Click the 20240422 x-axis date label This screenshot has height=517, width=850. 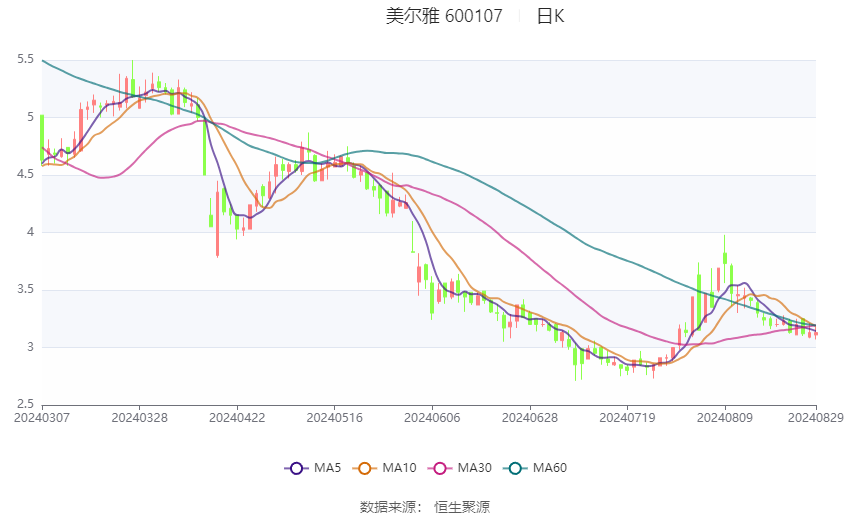[237, 418]
